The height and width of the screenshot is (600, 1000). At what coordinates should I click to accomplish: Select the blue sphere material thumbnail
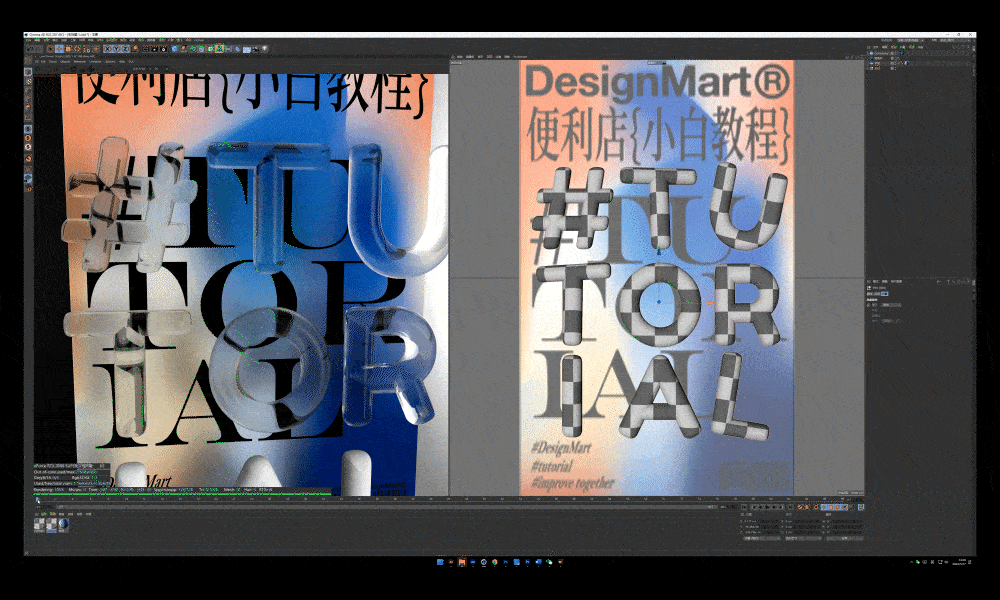tap(64, 525)
